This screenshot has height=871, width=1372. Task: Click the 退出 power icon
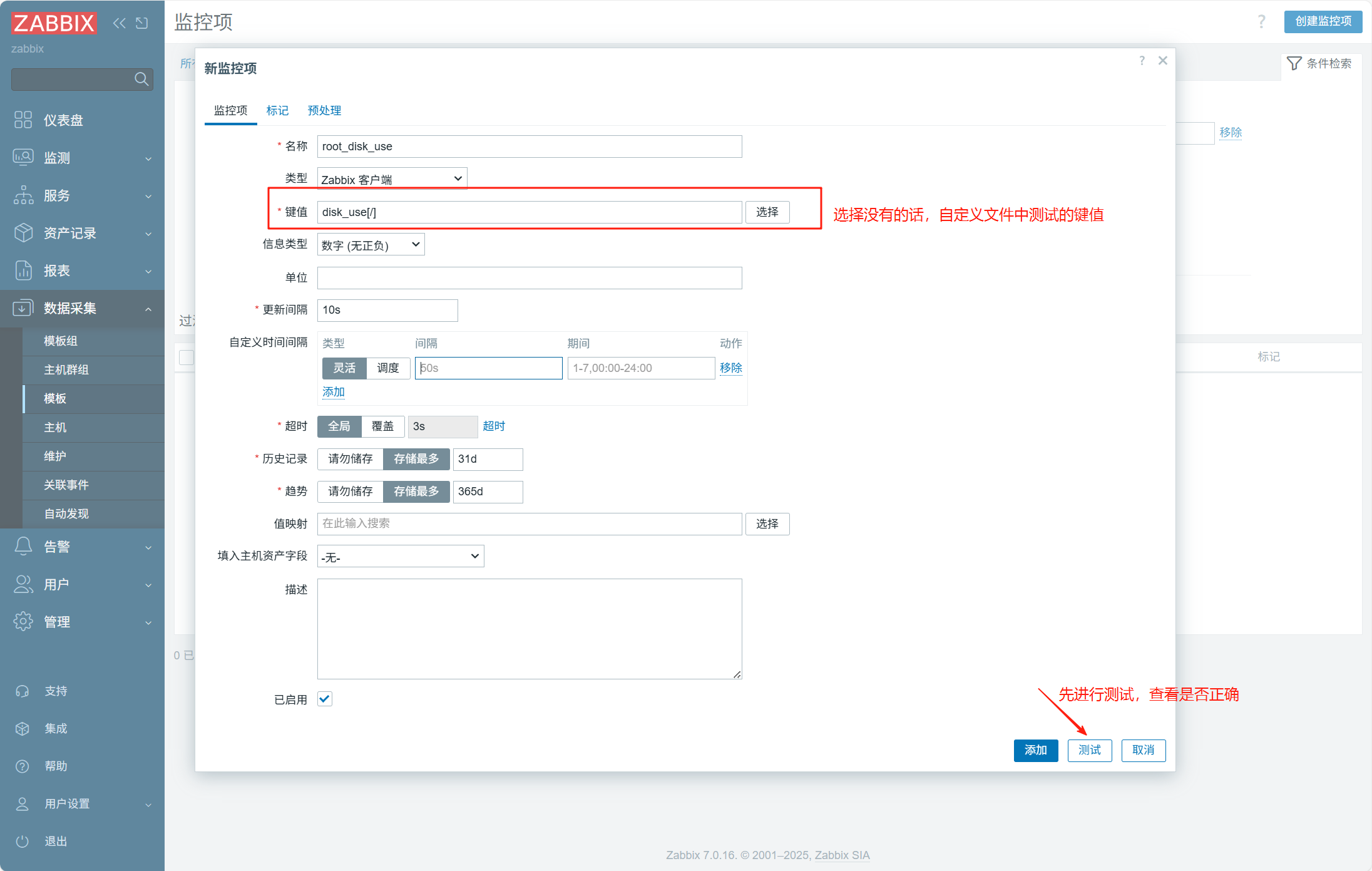pos(23,841)
